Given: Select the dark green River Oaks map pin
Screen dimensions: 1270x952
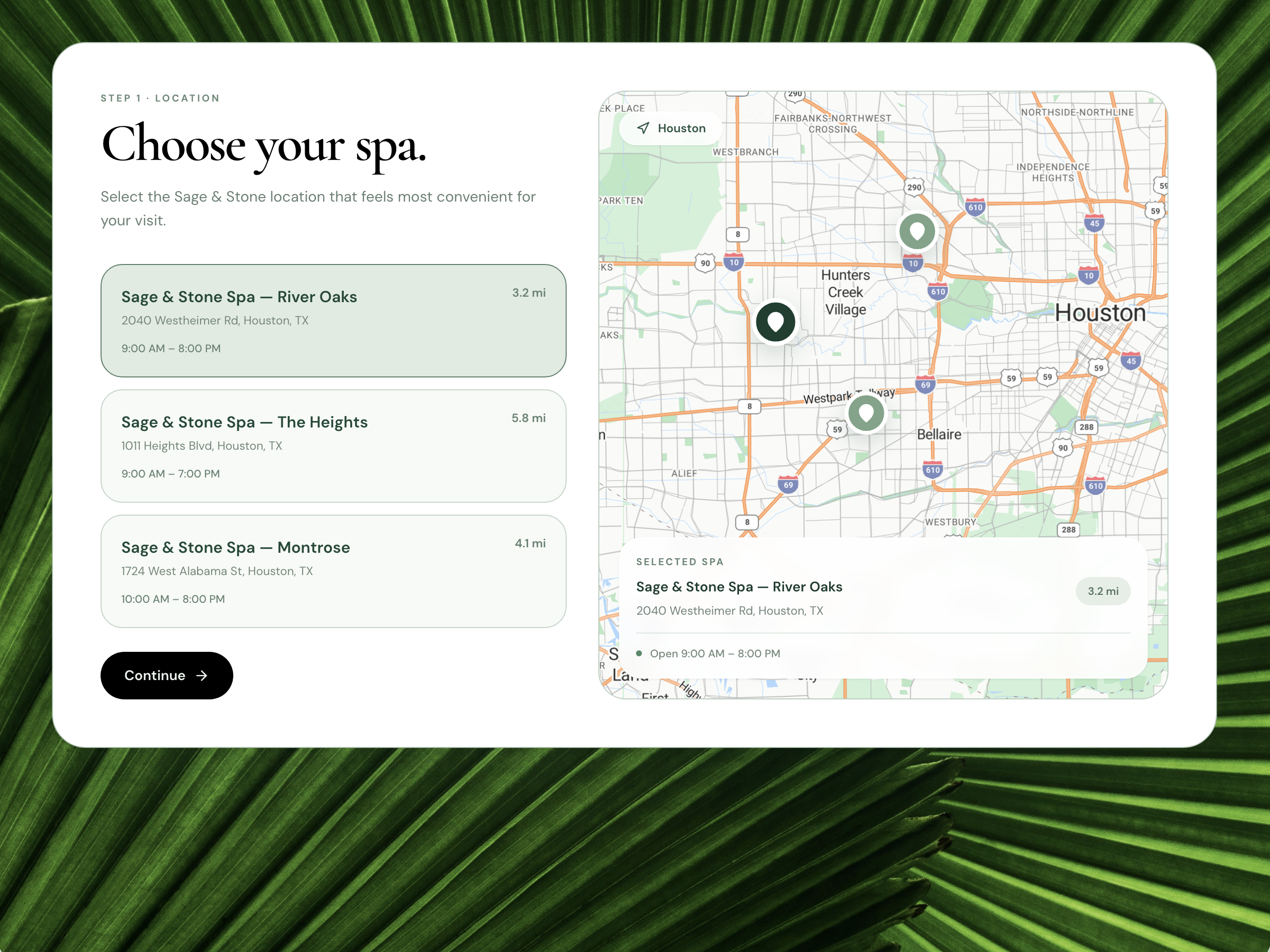Looking at the screenshot, I should (x=775, y=322).
